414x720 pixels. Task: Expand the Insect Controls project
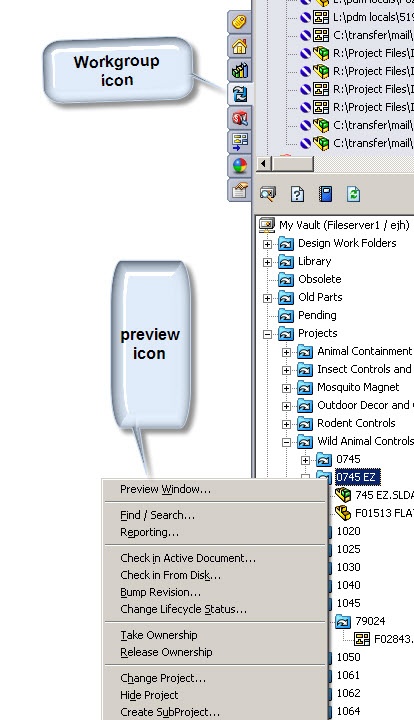286,370
